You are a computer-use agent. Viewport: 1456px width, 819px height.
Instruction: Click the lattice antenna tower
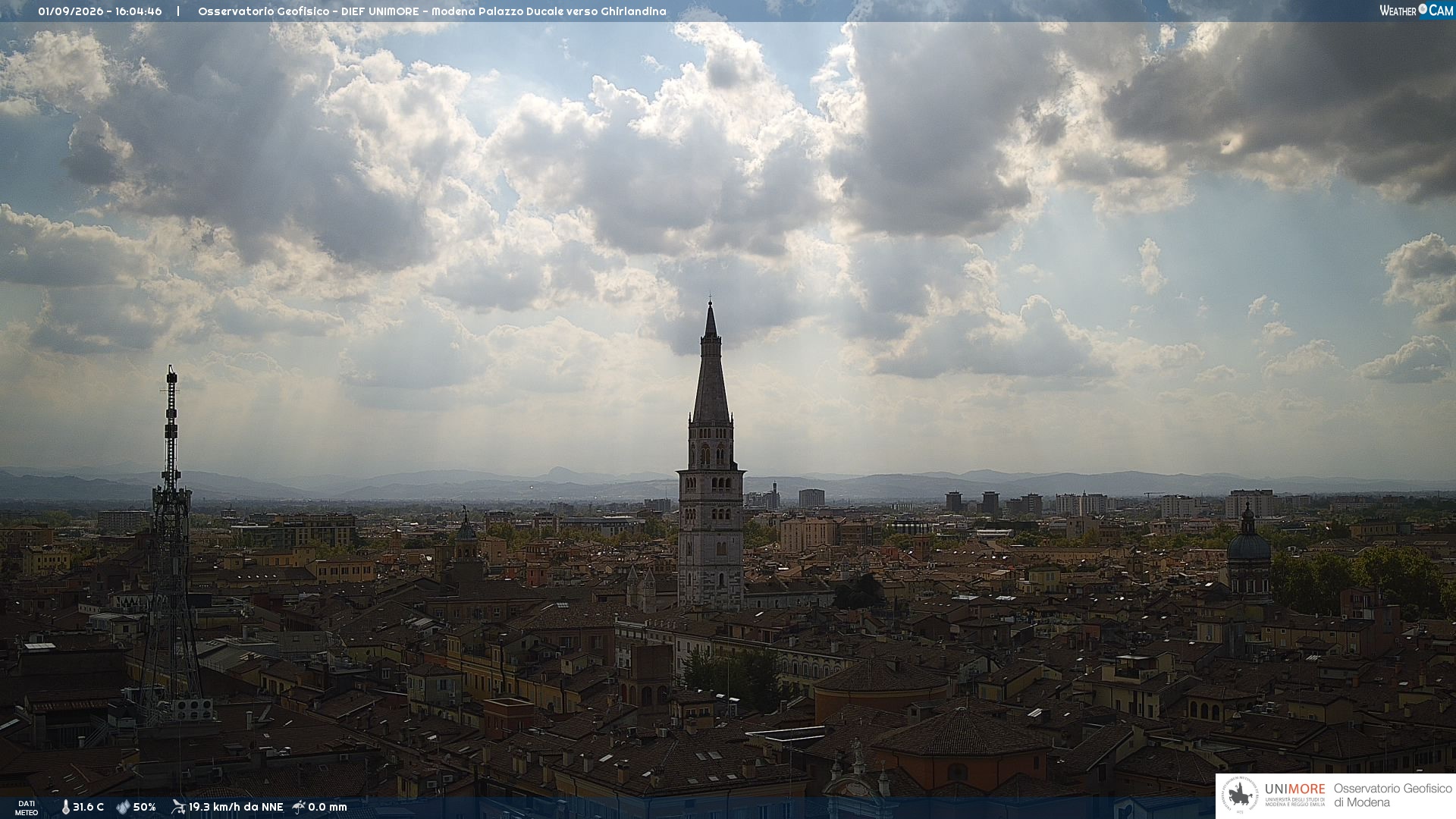pos(171,542)
